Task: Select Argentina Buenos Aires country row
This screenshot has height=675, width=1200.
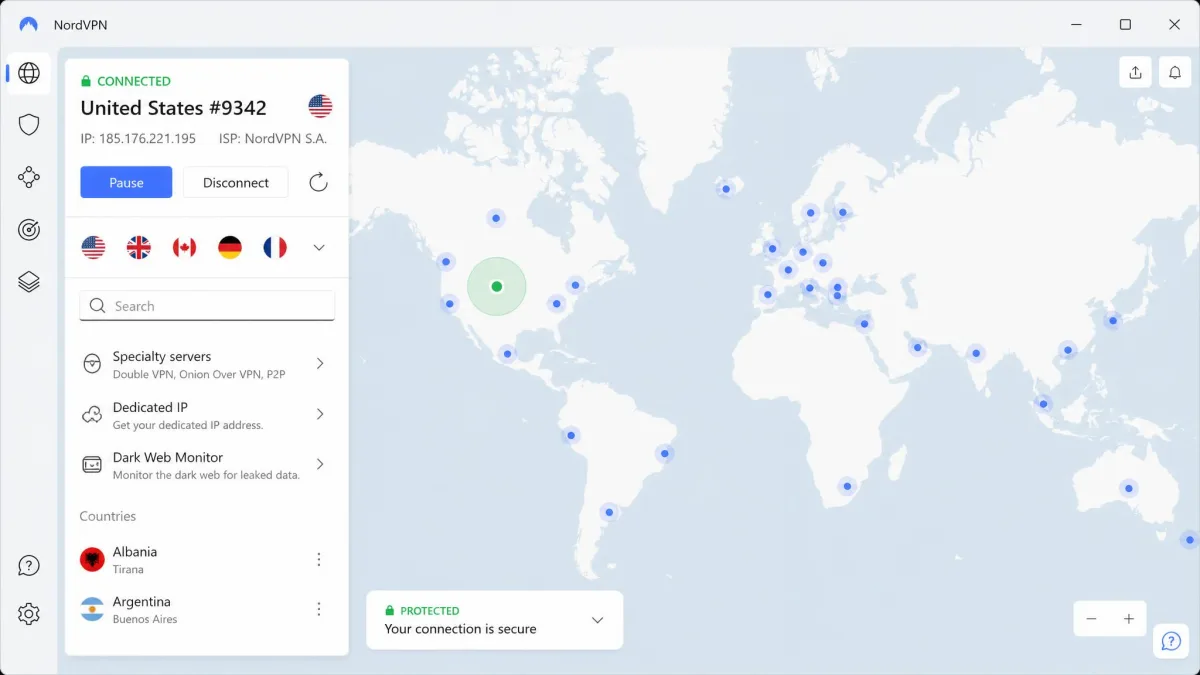Action: pyautogui.click(x=207, y=610)
